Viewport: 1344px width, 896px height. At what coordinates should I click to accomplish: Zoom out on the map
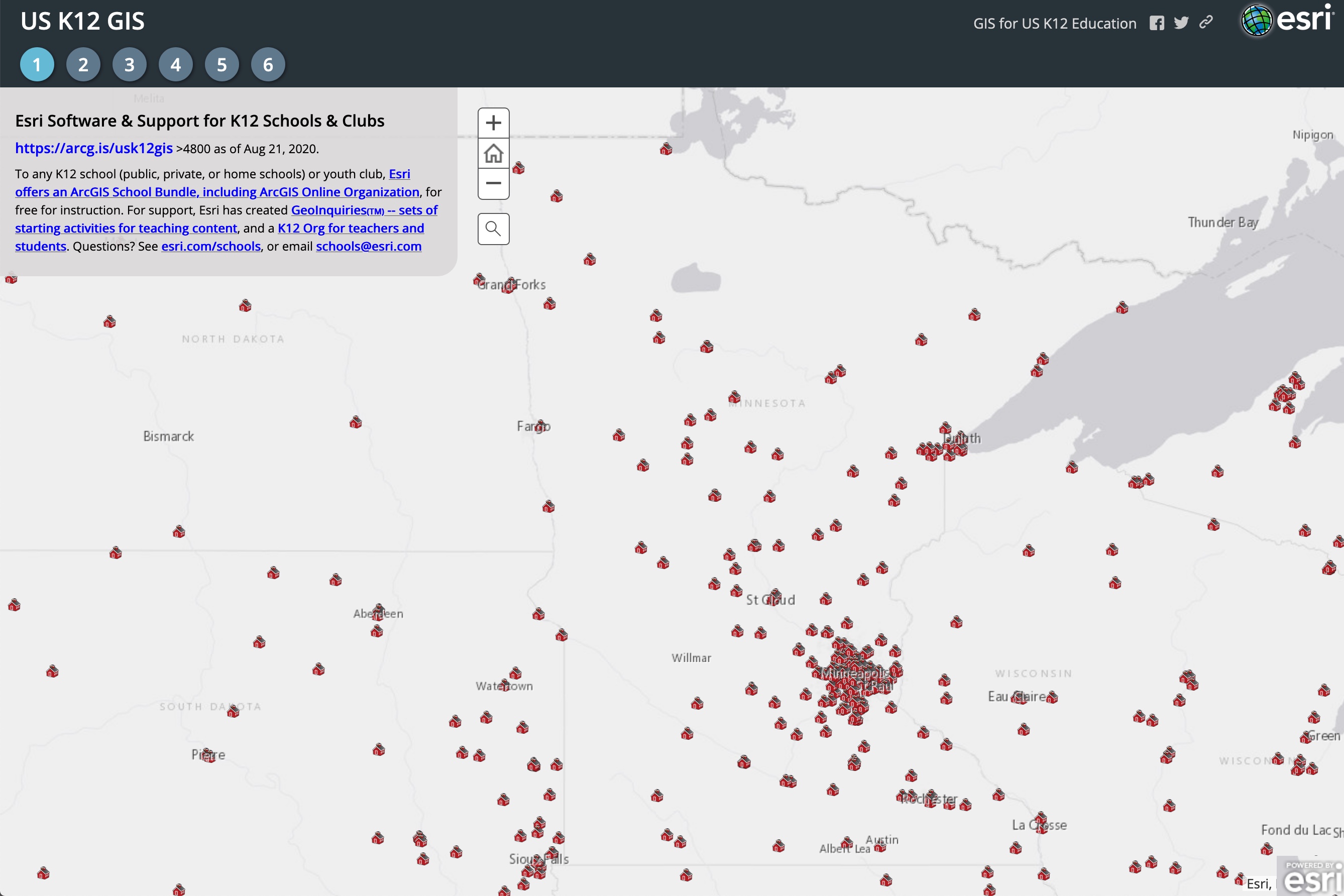[x=493, y=183]
